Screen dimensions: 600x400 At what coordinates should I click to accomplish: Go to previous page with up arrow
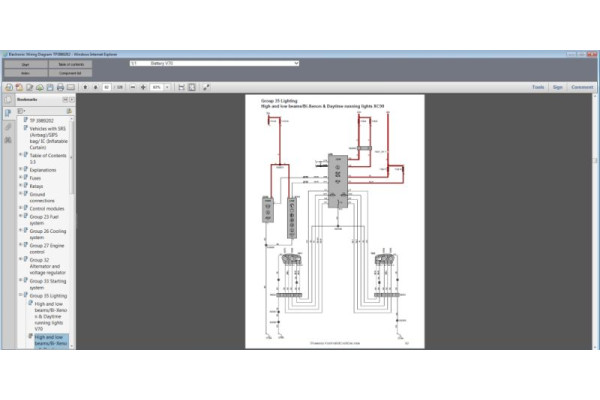click(84, 87)
